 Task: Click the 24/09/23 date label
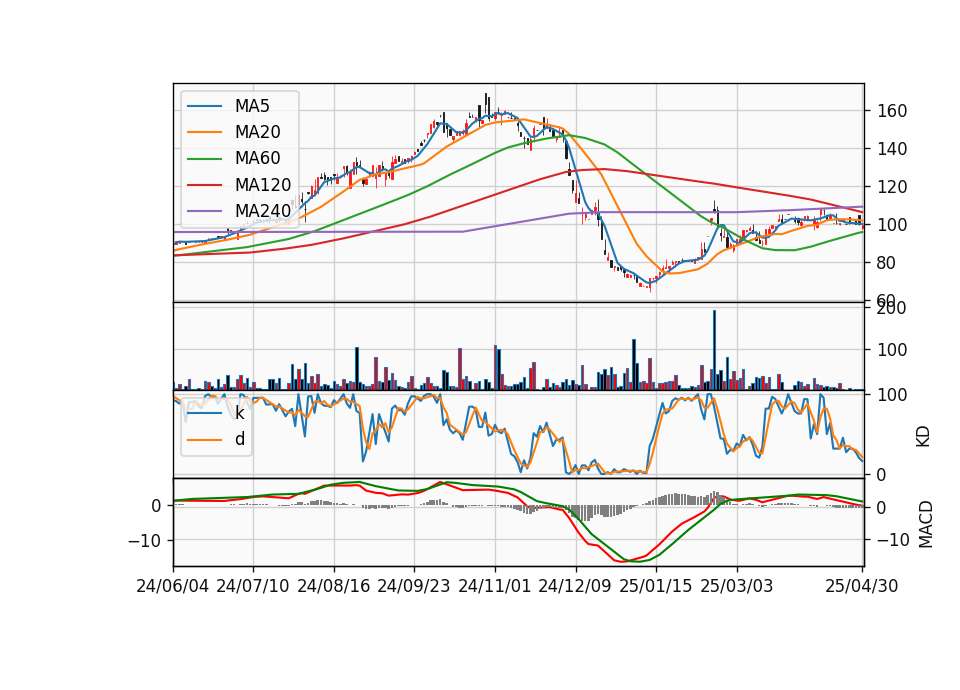tap(413, 586)
